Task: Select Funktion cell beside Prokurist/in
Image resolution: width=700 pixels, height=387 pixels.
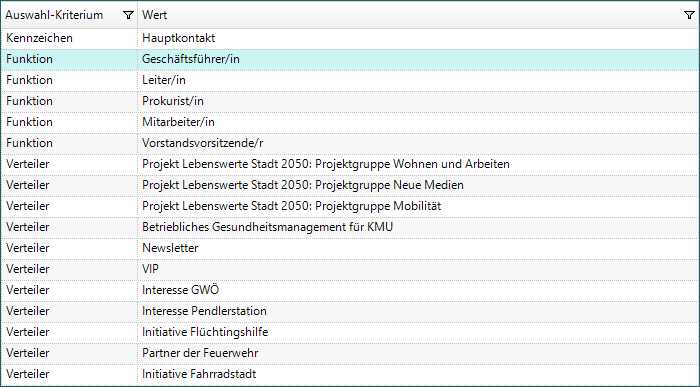Action: click(x=69, y=101)
